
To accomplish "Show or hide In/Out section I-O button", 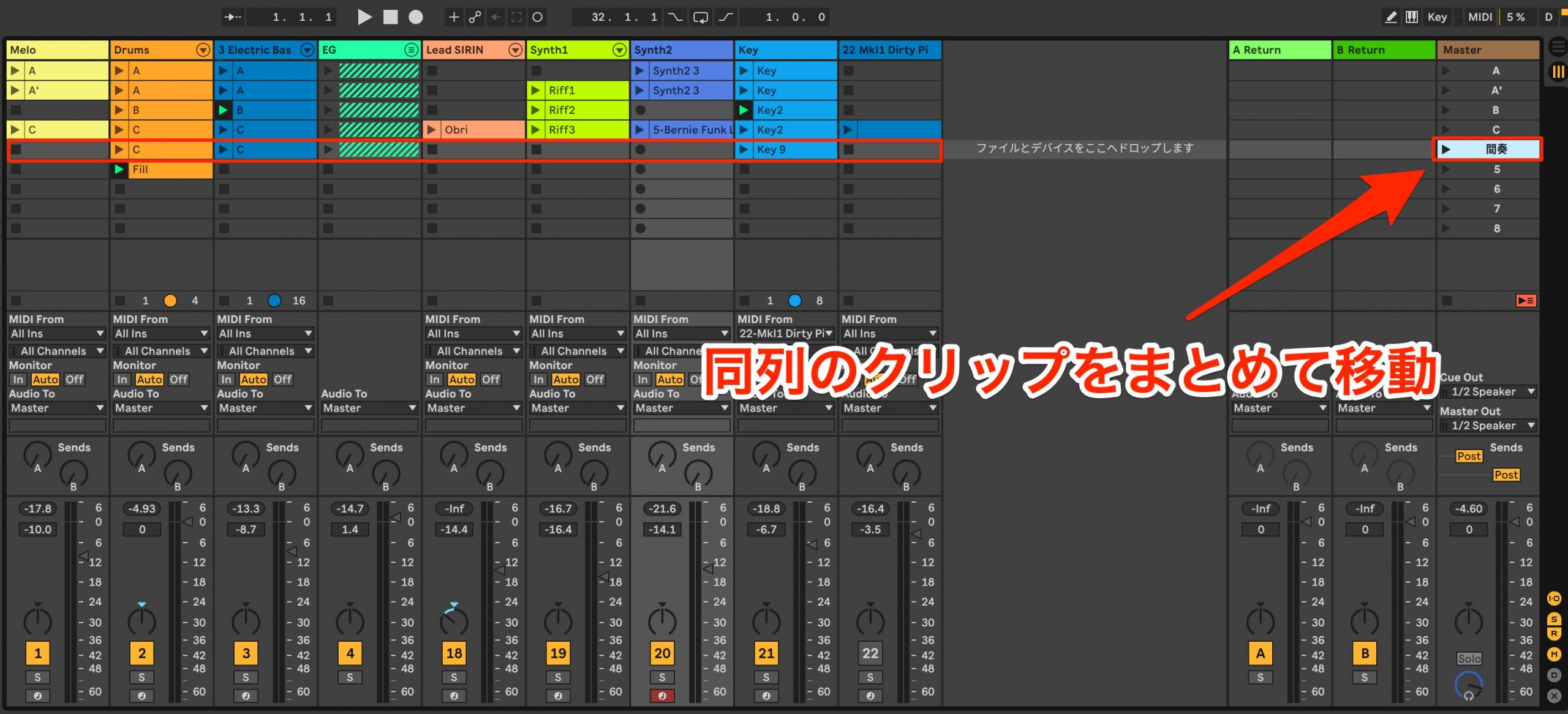I will point(1555,599).
